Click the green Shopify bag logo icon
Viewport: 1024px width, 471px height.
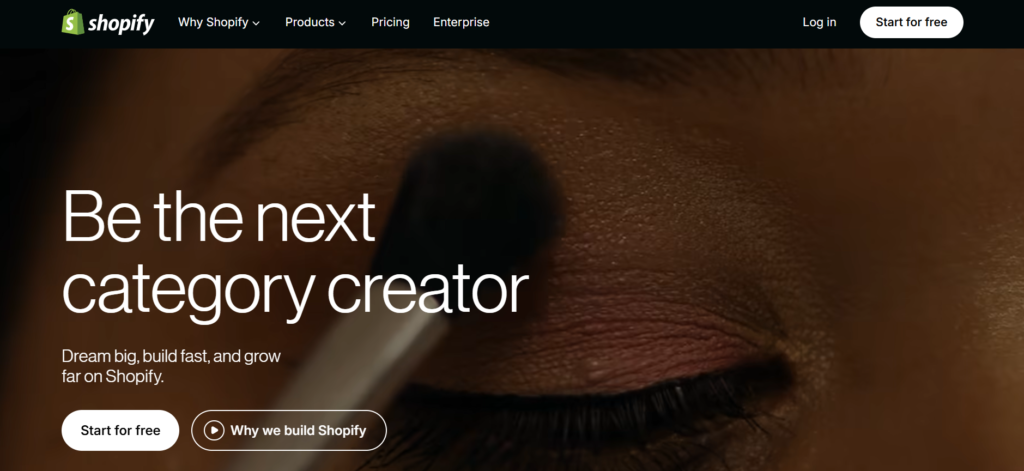(x=73, y=22)
